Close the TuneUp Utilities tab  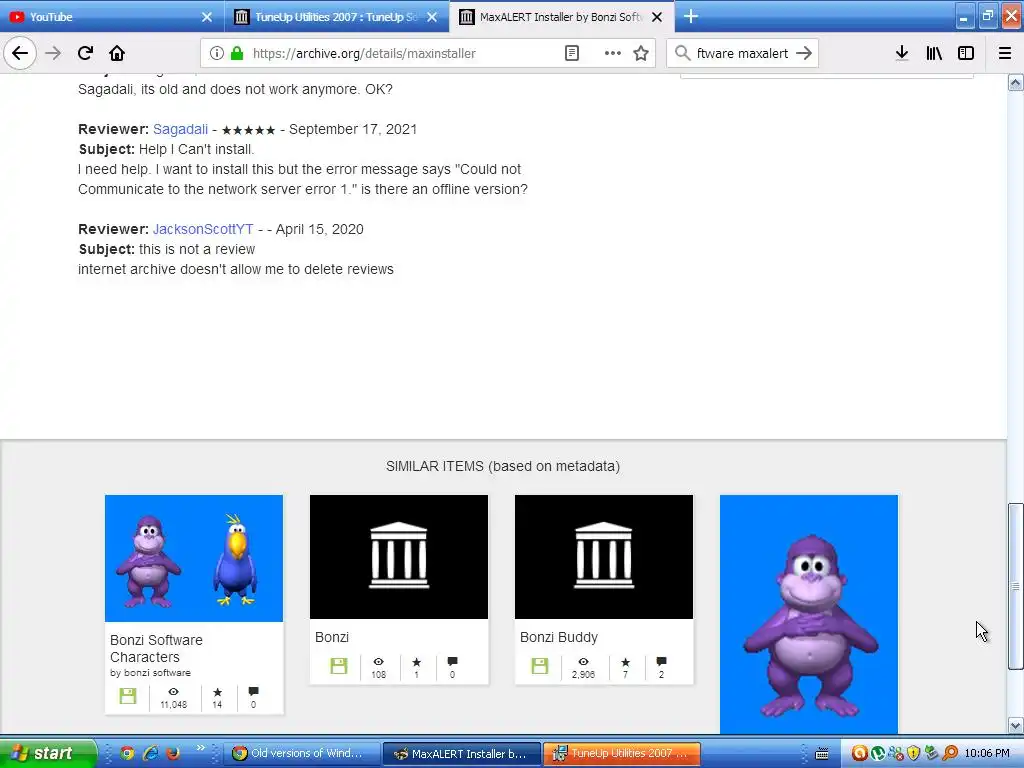pos(432,17)
